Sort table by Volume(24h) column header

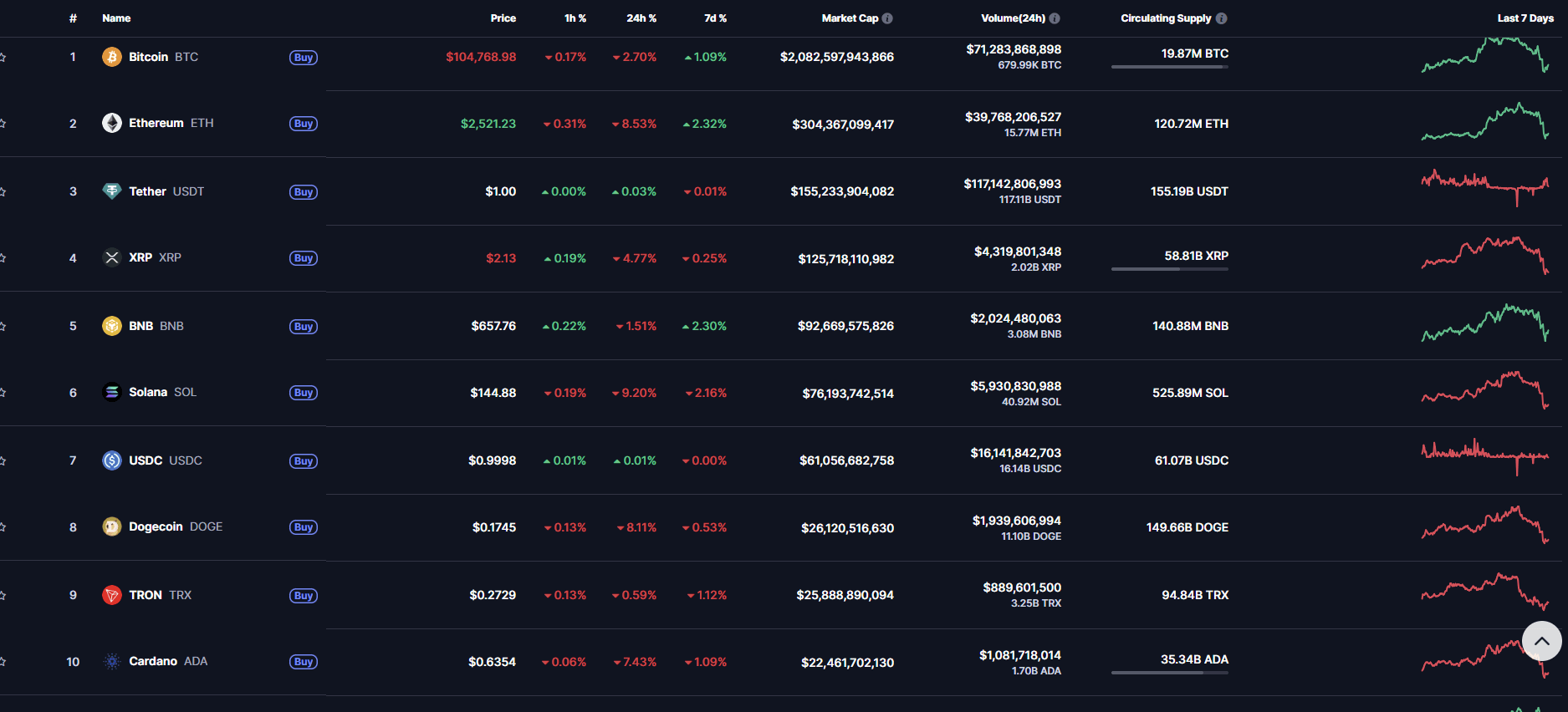point(1013,18)
